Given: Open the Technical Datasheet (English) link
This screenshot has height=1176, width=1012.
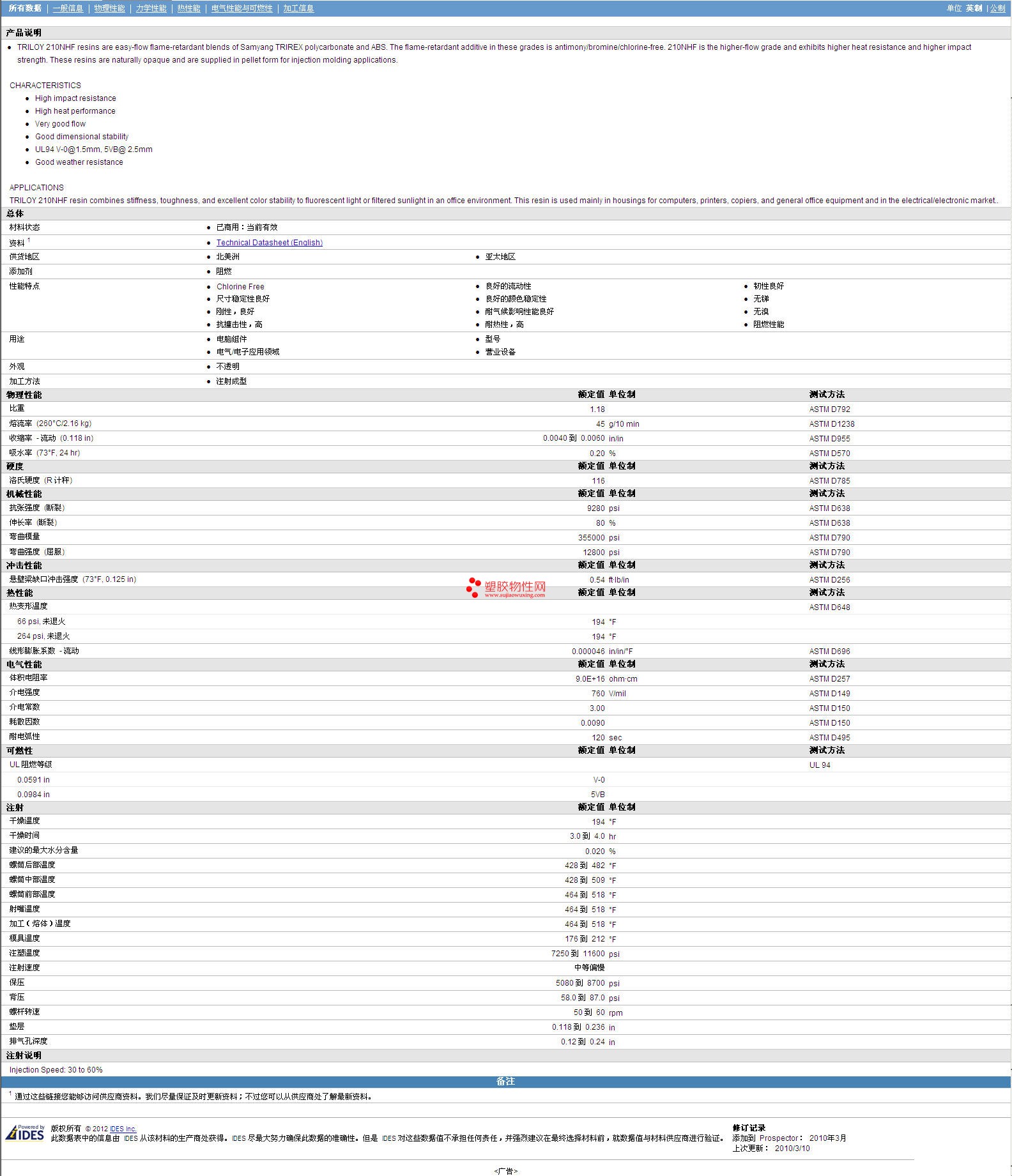Looking at the screenshot, I should (270, 243).
